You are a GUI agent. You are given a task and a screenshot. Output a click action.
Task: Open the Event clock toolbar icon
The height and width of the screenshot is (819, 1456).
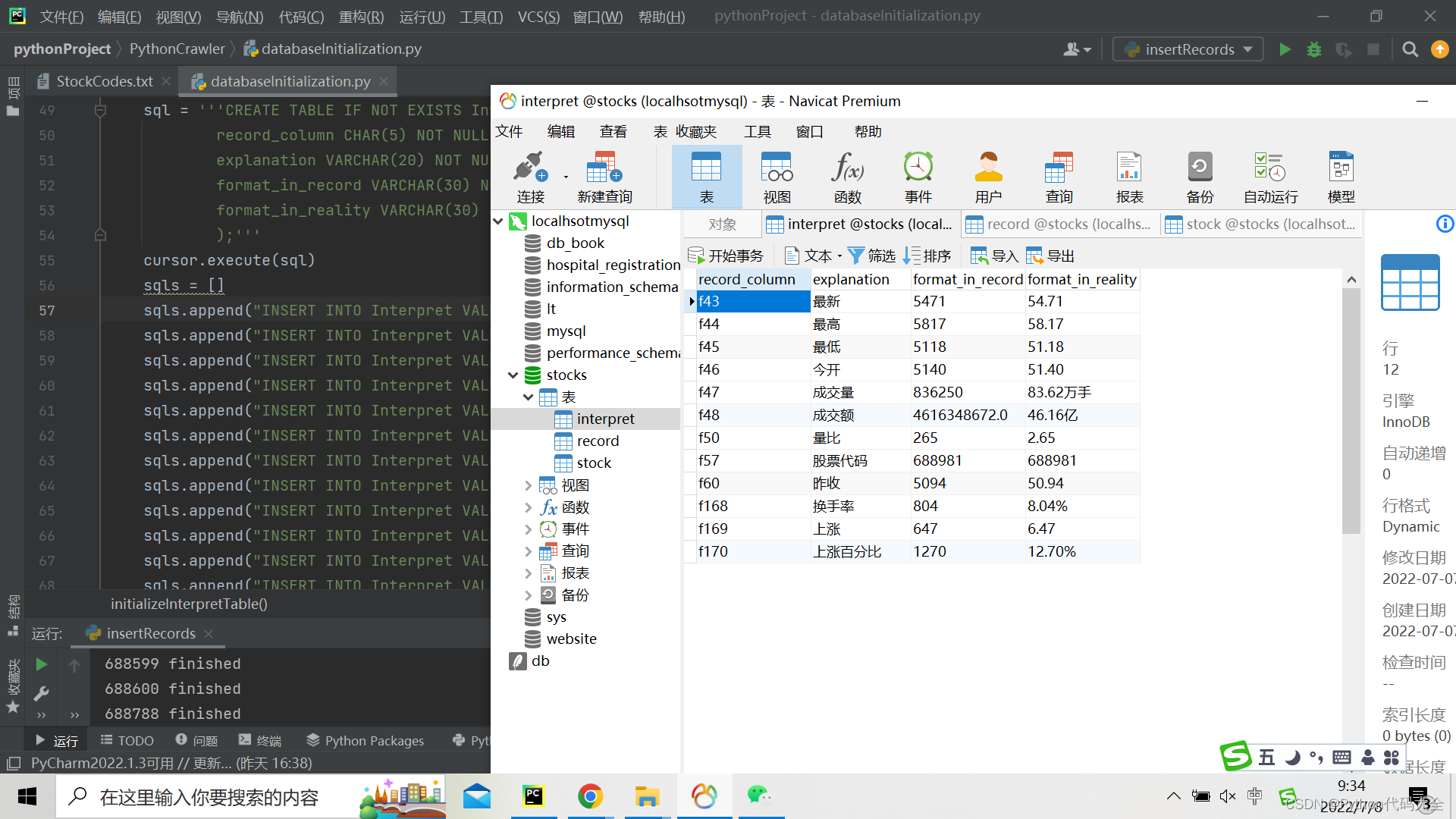click(x=918, y=177)
